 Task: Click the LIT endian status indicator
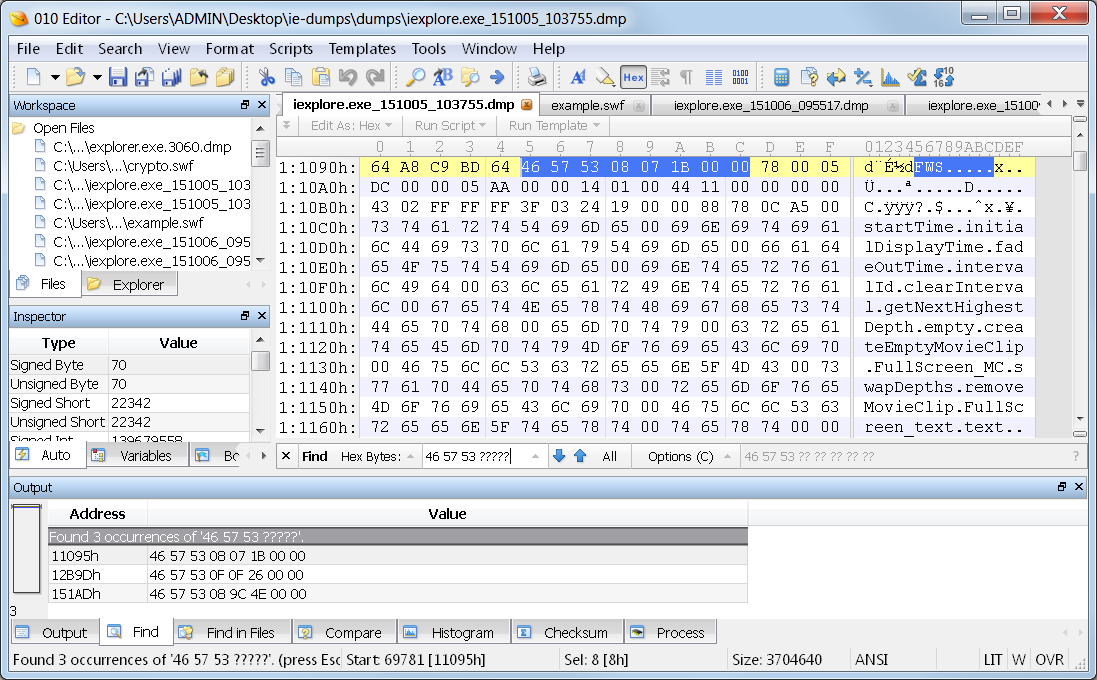(x=992, y=660)
